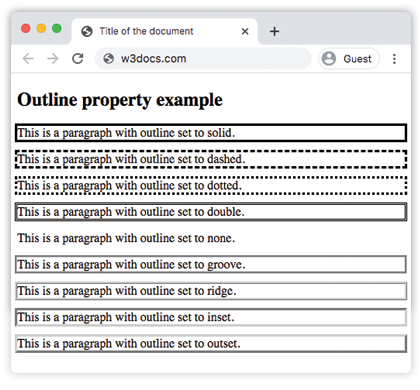Click the paragraph with outline set to outset
420x390 pixels.
point(211,343)
